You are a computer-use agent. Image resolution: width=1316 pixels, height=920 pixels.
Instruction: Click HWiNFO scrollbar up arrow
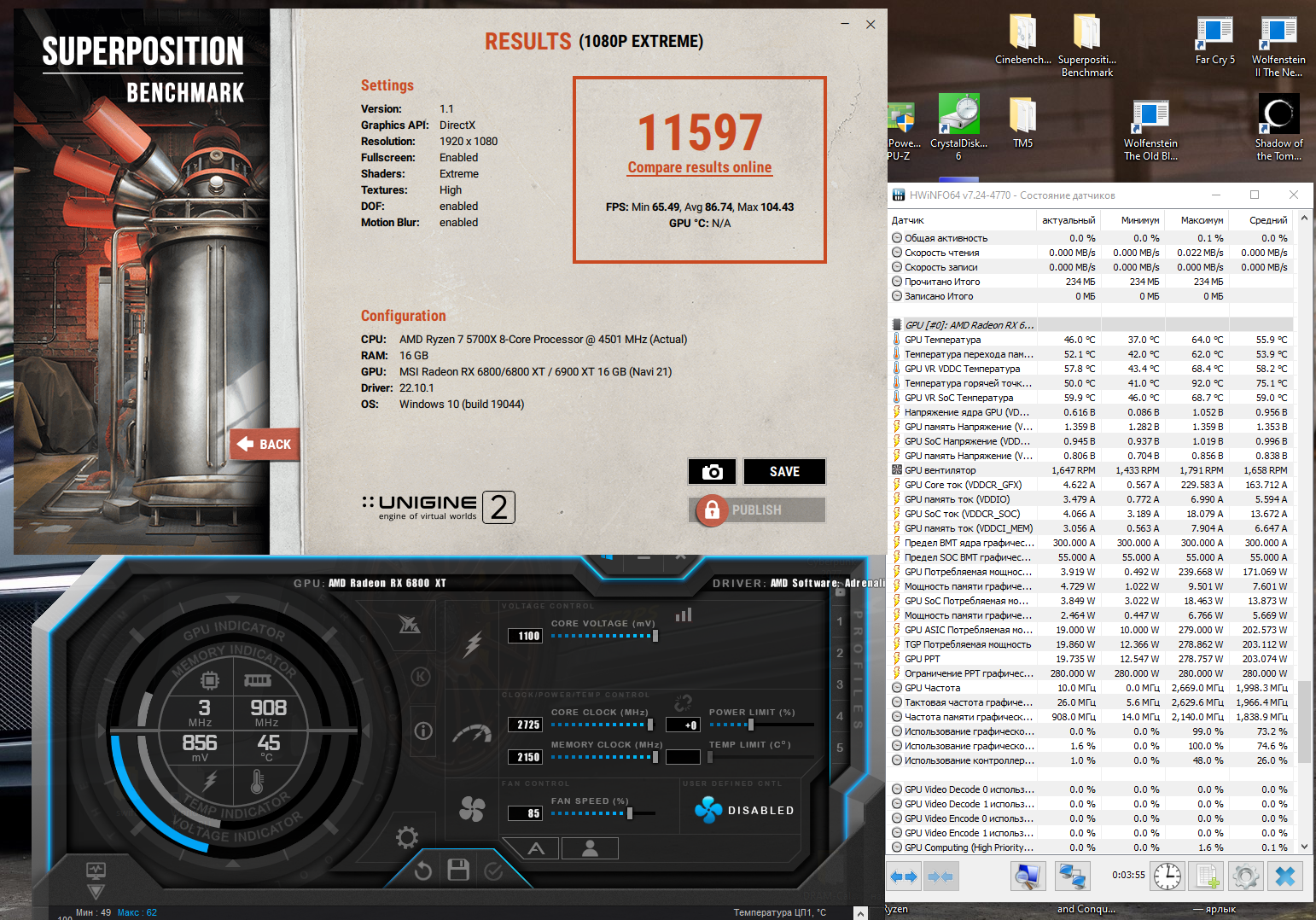pos(1304,218)
